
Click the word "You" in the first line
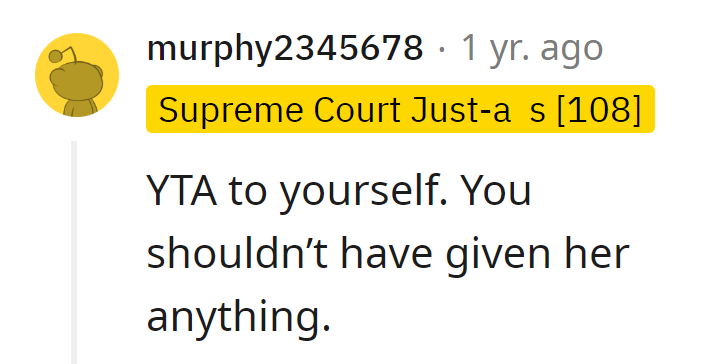pos(496,191)
